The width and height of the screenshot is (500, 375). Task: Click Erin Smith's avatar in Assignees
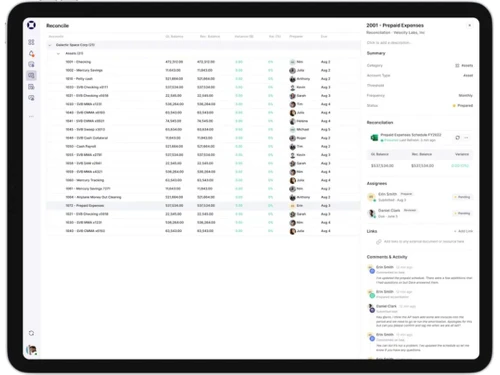371,197
